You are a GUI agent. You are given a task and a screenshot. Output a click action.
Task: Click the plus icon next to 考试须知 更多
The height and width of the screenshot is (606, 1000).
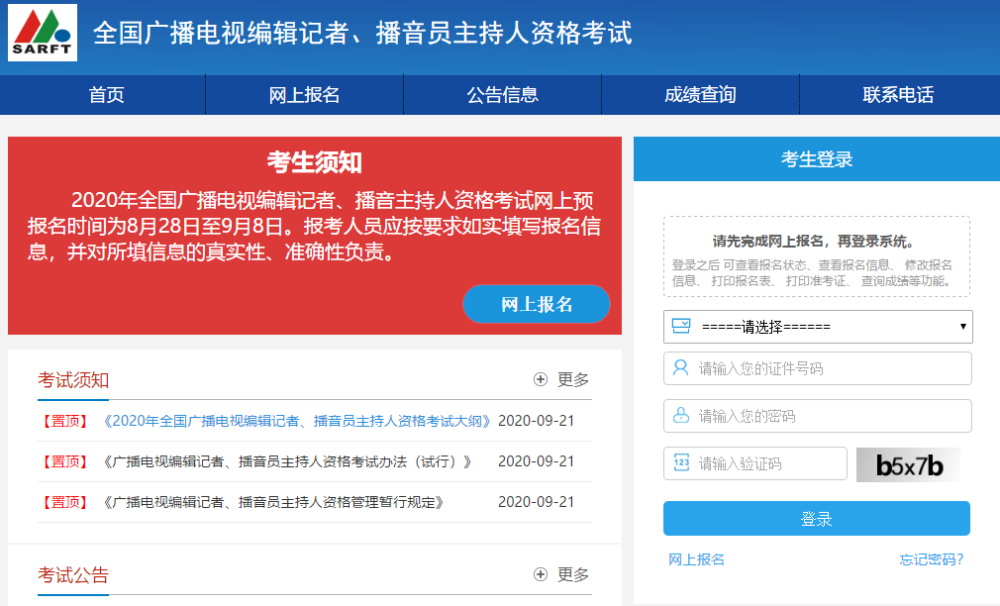tap(538, 379)
